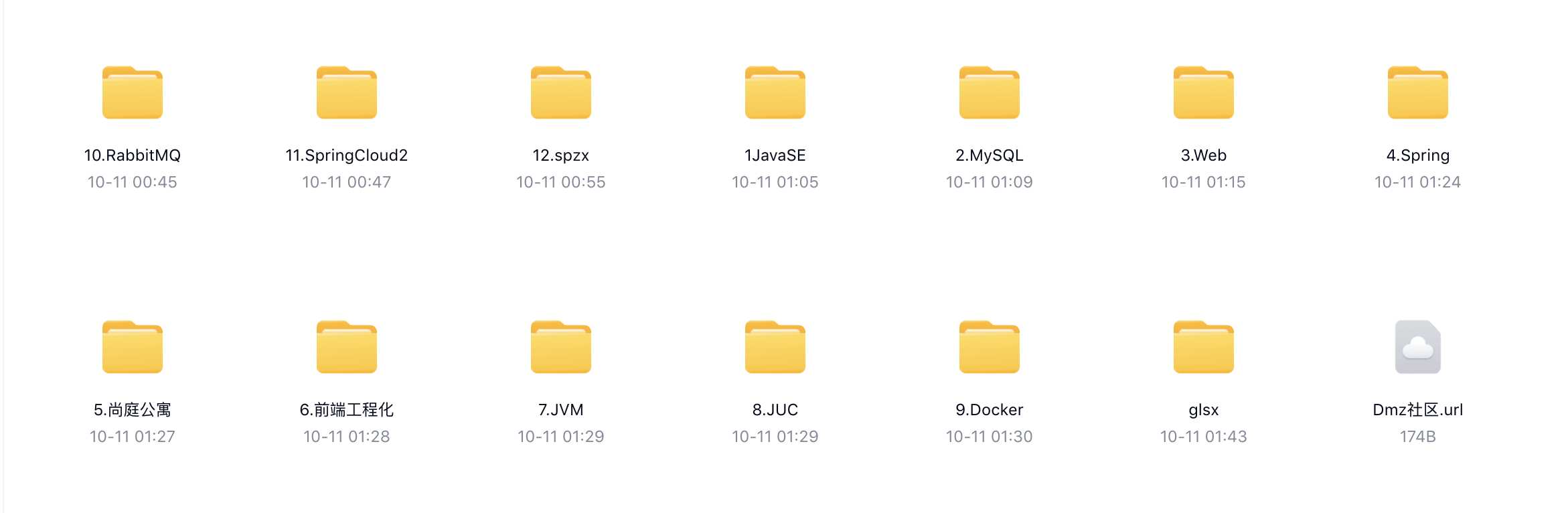Click the 10-11 01:43 date under glsx
Screen dimensions: 1568x513
pos(1204,437)
